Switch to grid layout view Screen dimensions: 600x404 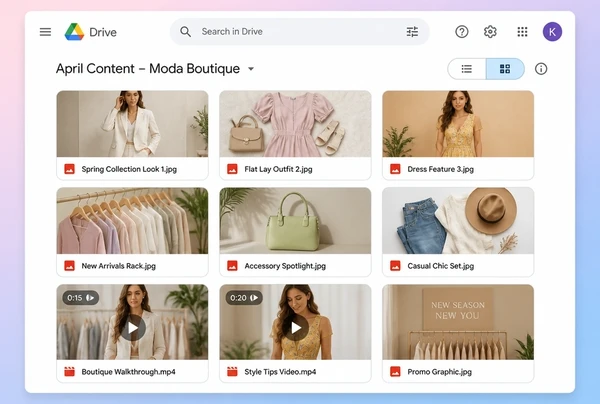click(505, 69)
